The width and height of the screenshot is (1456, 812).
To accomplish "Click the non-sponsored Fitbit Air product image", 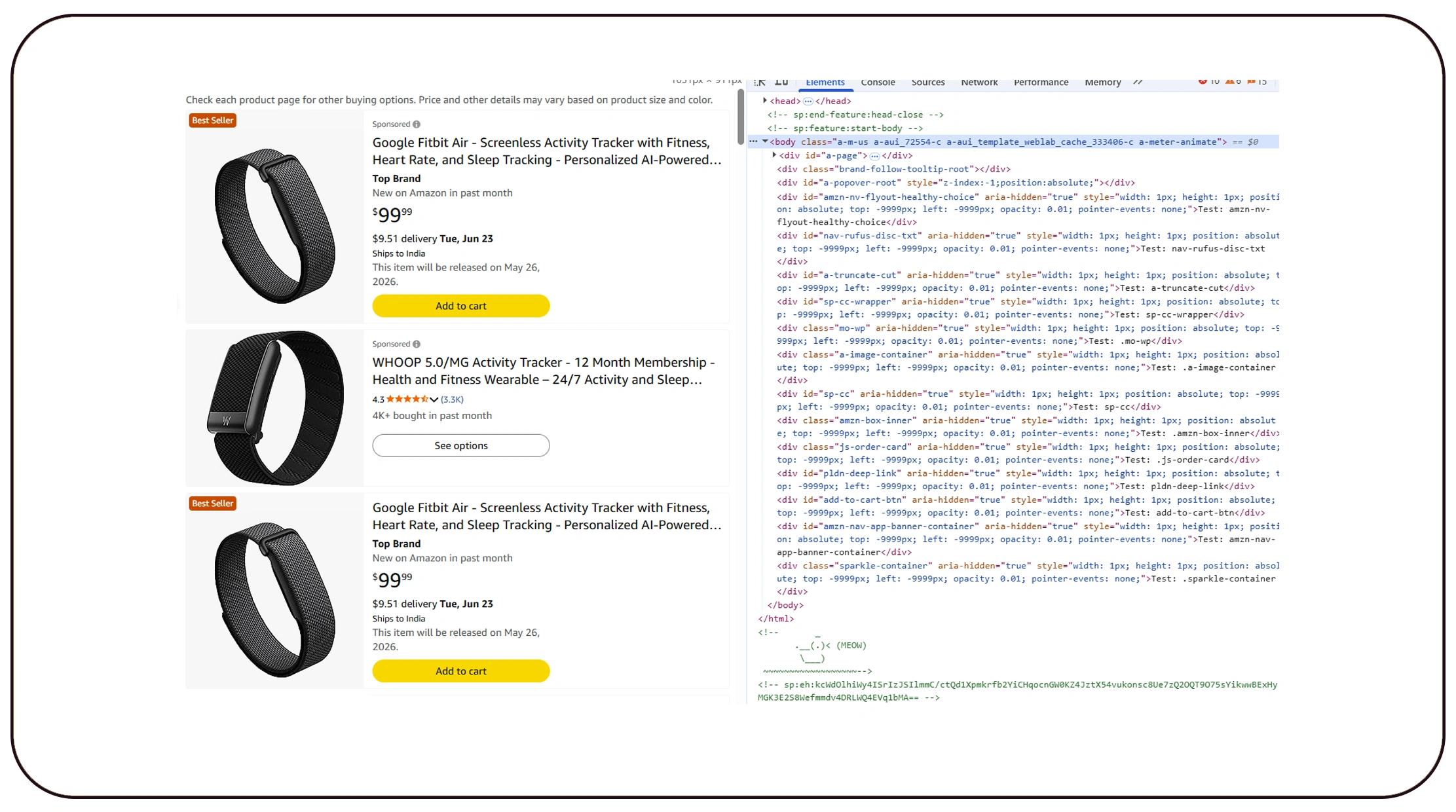I will 275,599.
